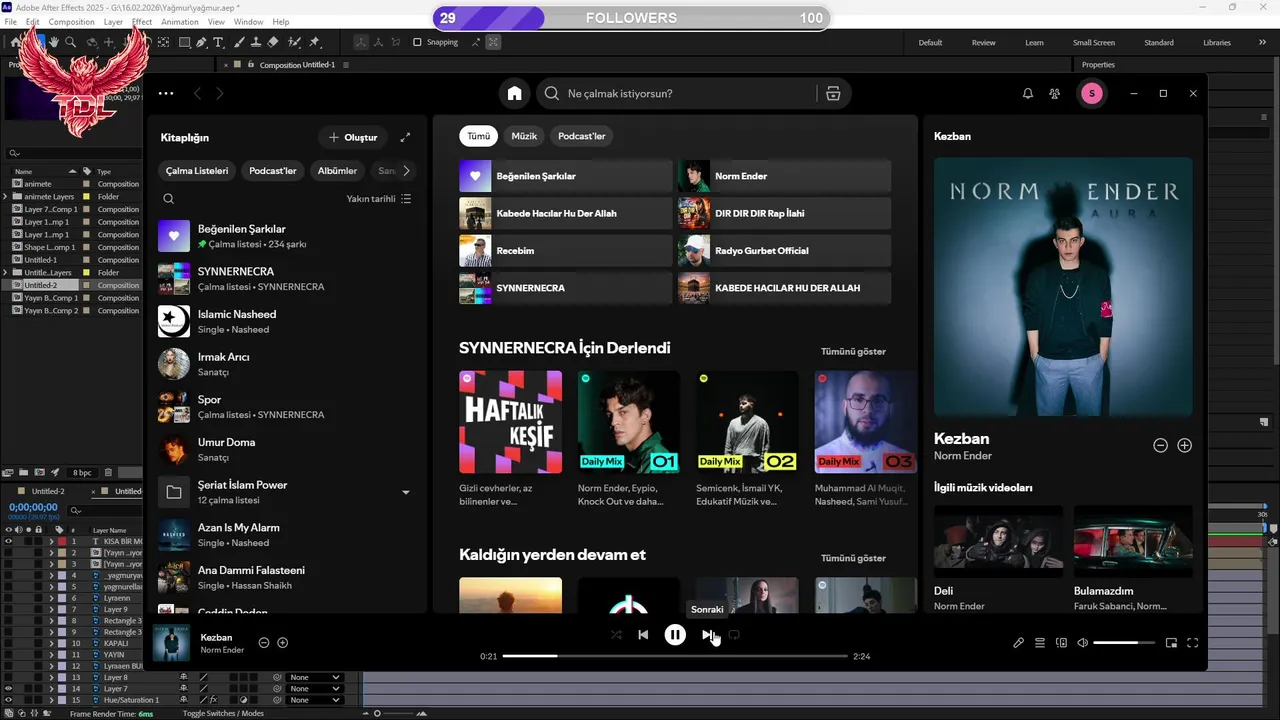This screenshot has height=720, width=1280.
Task: Open Spotify notifications bell
Action: [x=1027, y=93]
